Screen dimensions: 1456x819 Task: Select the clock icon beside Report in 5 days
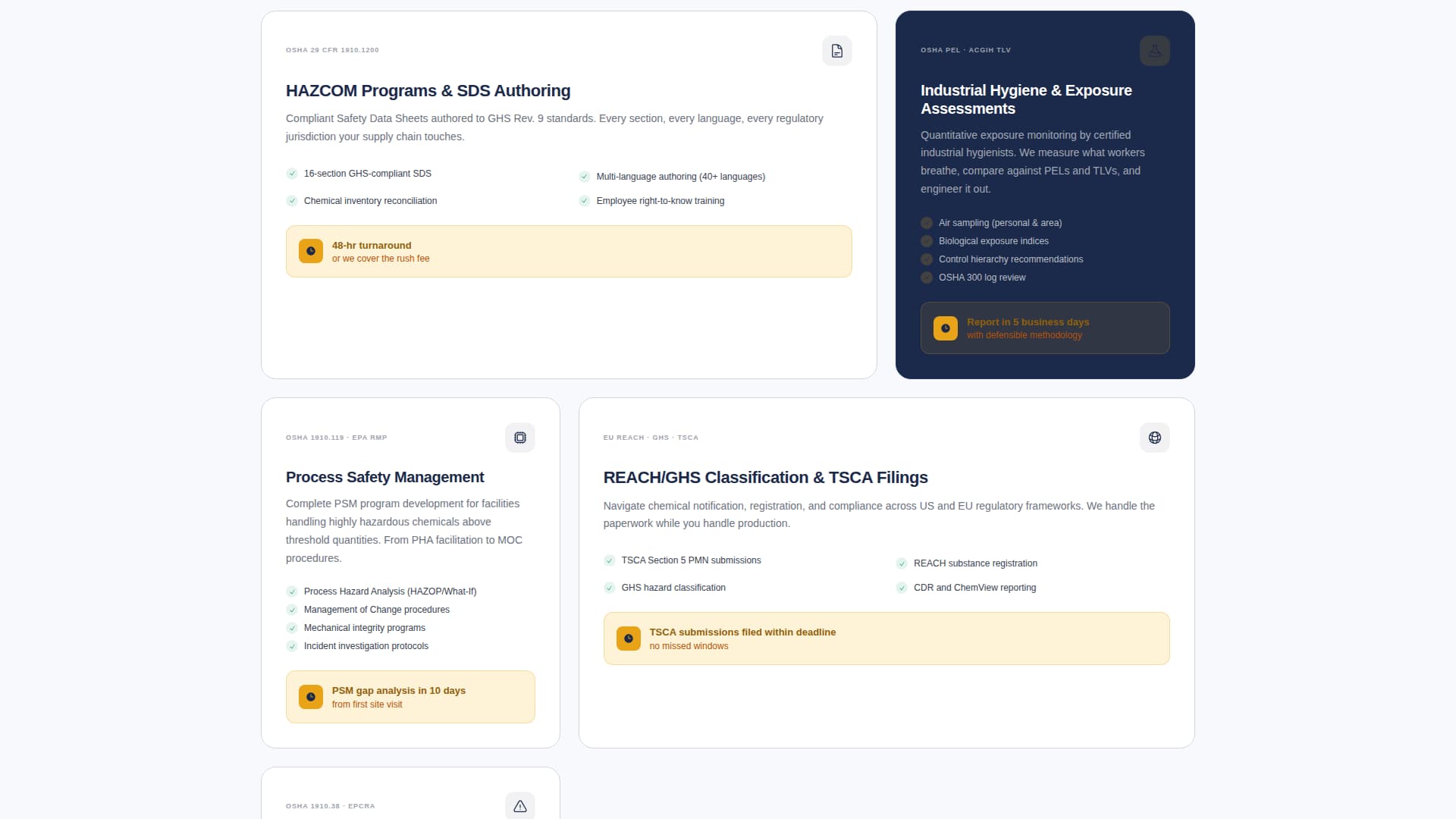click(x=945, y=328)
